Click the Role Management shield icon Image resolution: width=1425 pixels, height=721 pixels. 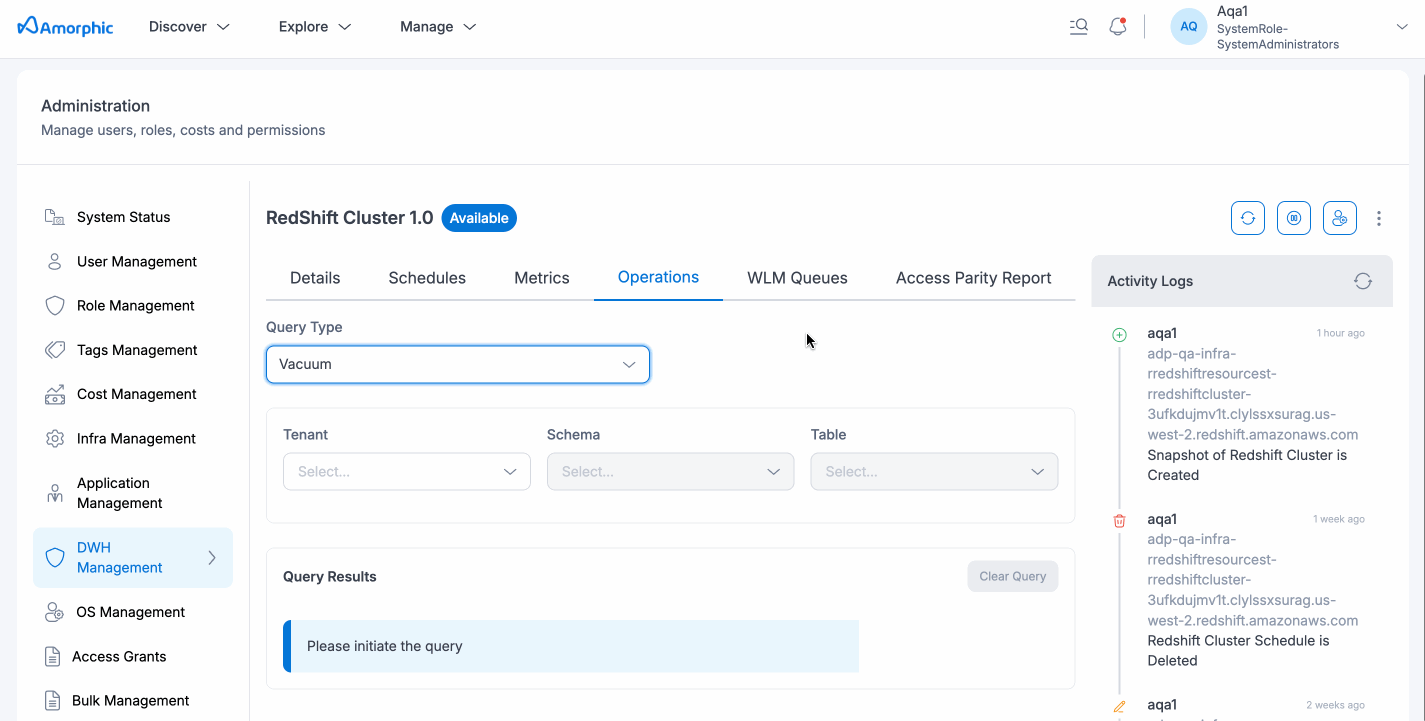coord(55,306)
